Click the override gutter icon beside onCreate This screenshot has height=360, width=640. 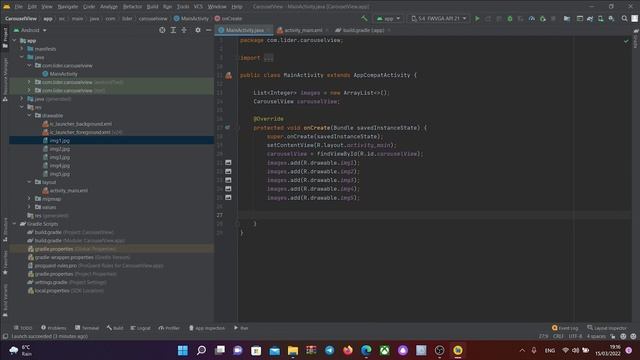(x=227, y=128)
